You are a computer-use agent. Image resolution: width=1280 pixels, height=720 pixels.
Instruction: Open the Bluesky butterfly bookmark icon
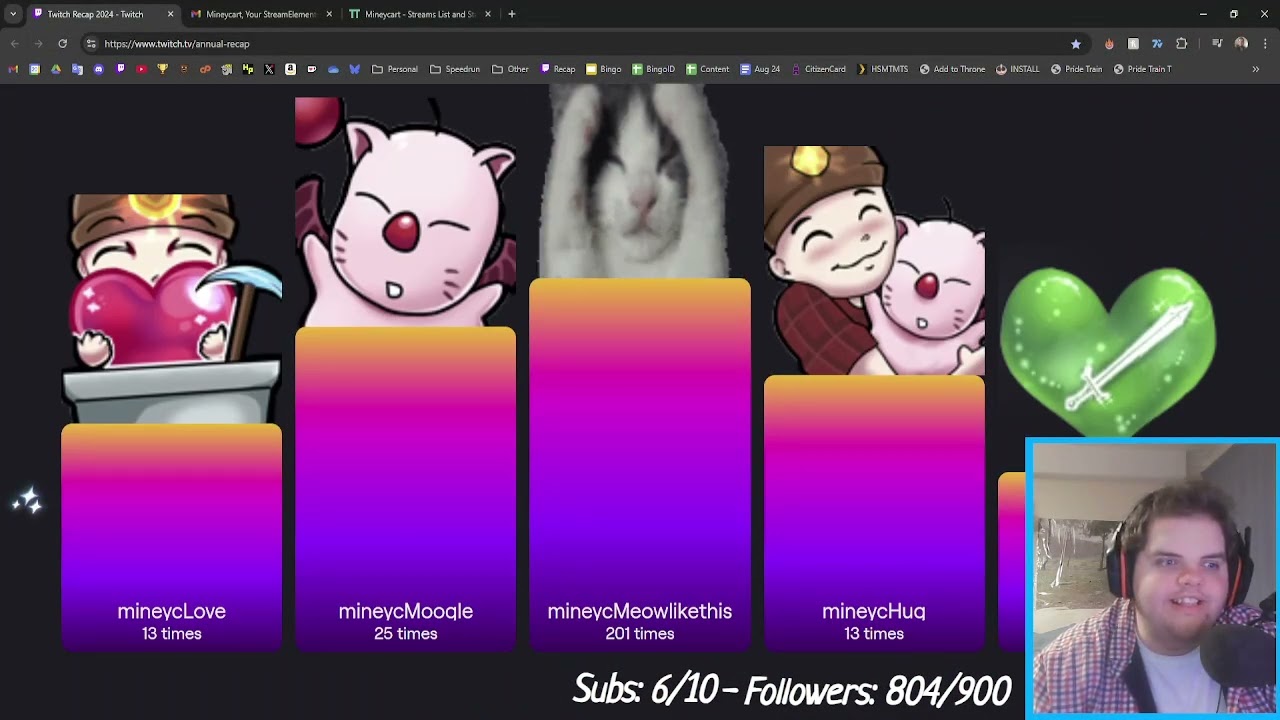coord(354,69)
